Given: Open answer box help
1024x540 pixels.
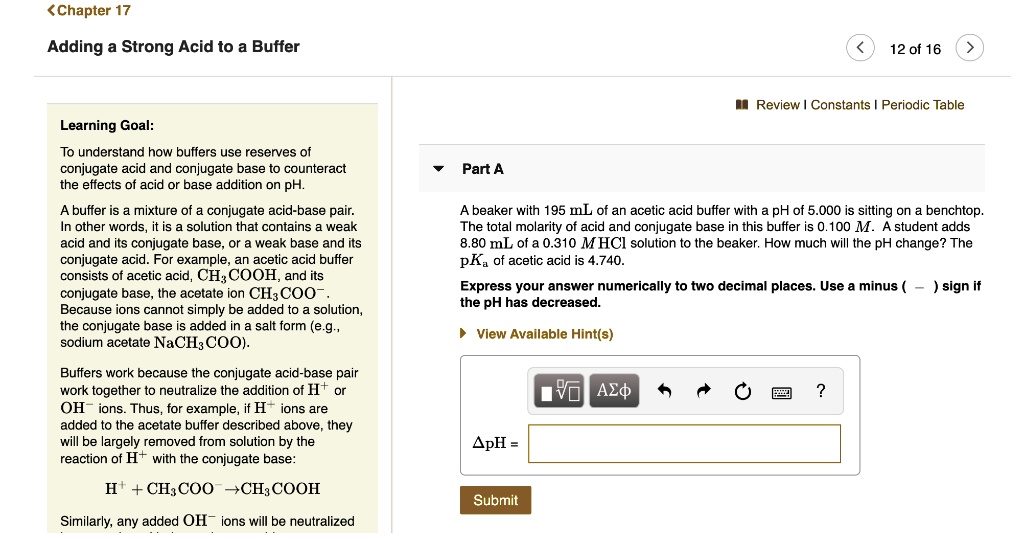Looking at the screenshot, I should pyautogui.click(x=821, y=391).
